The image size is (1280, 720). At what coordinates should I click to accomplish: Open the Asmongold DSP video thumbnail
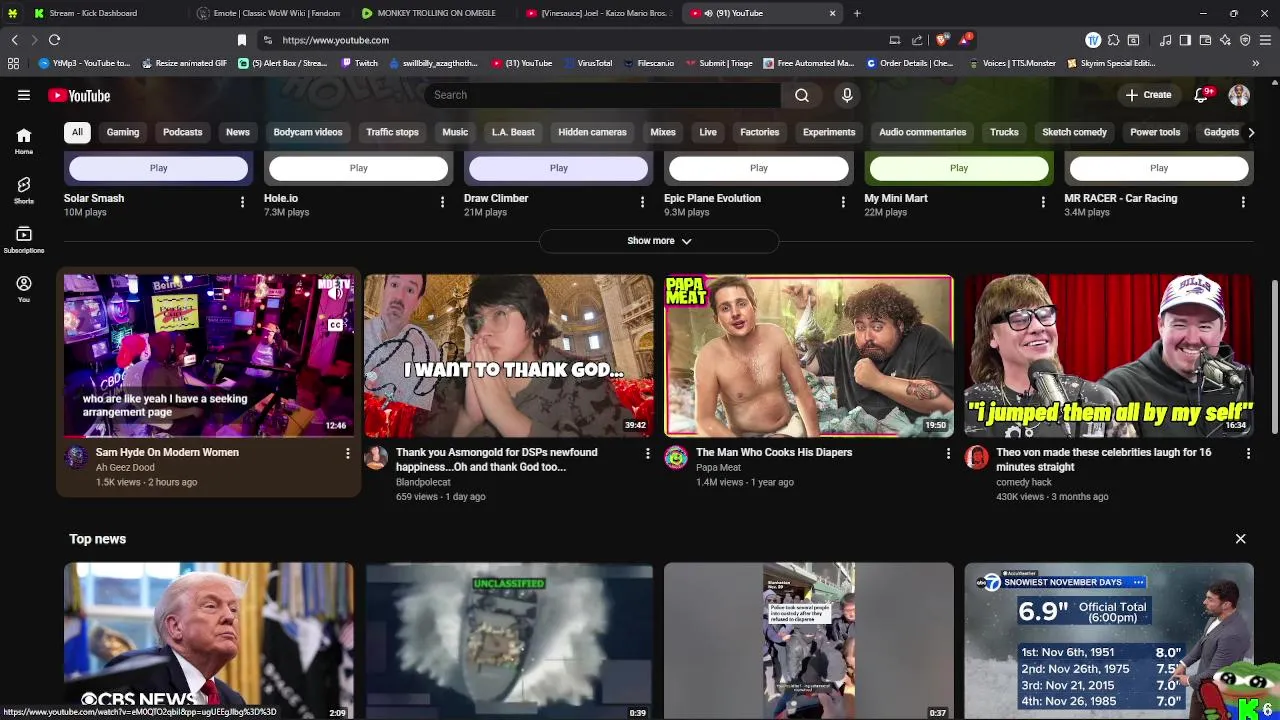point(508,356)
